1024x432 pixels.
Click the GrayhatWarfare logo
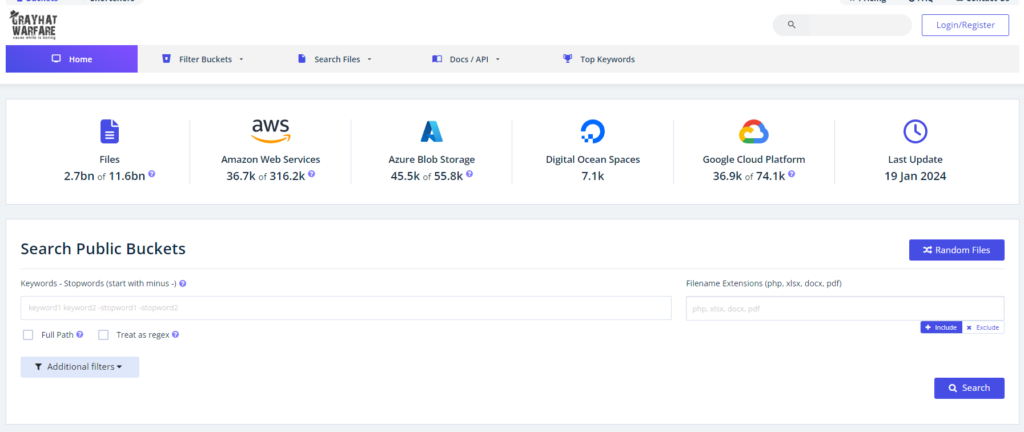click(33, 25)
